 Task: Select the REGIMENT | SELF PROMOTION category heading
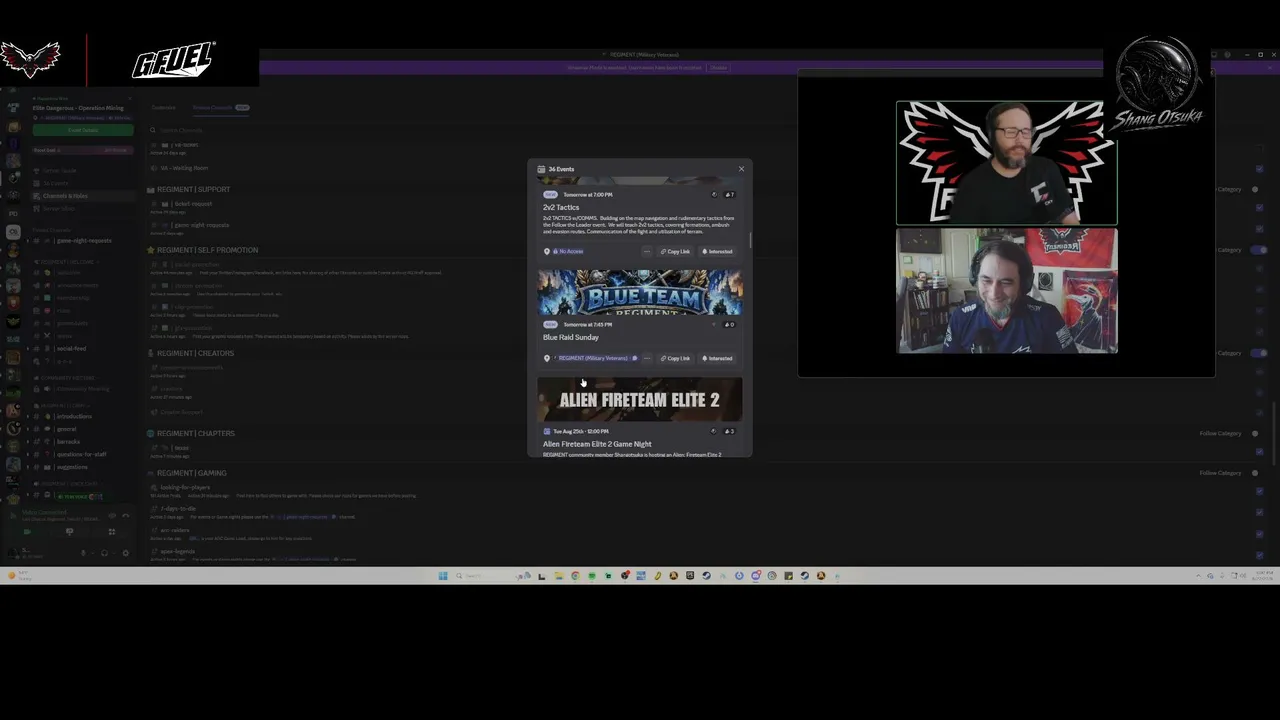207,250
